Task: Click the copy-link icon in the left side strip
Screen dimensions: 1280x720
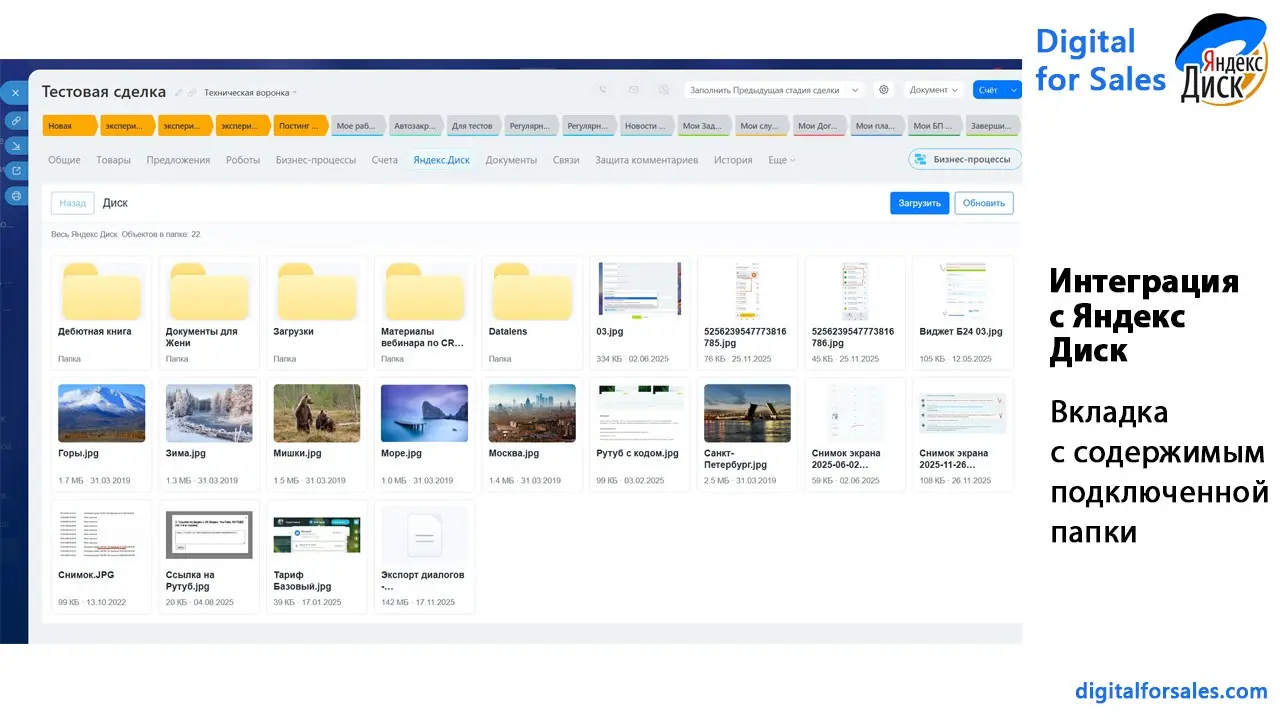Action: tap(15, 121)
